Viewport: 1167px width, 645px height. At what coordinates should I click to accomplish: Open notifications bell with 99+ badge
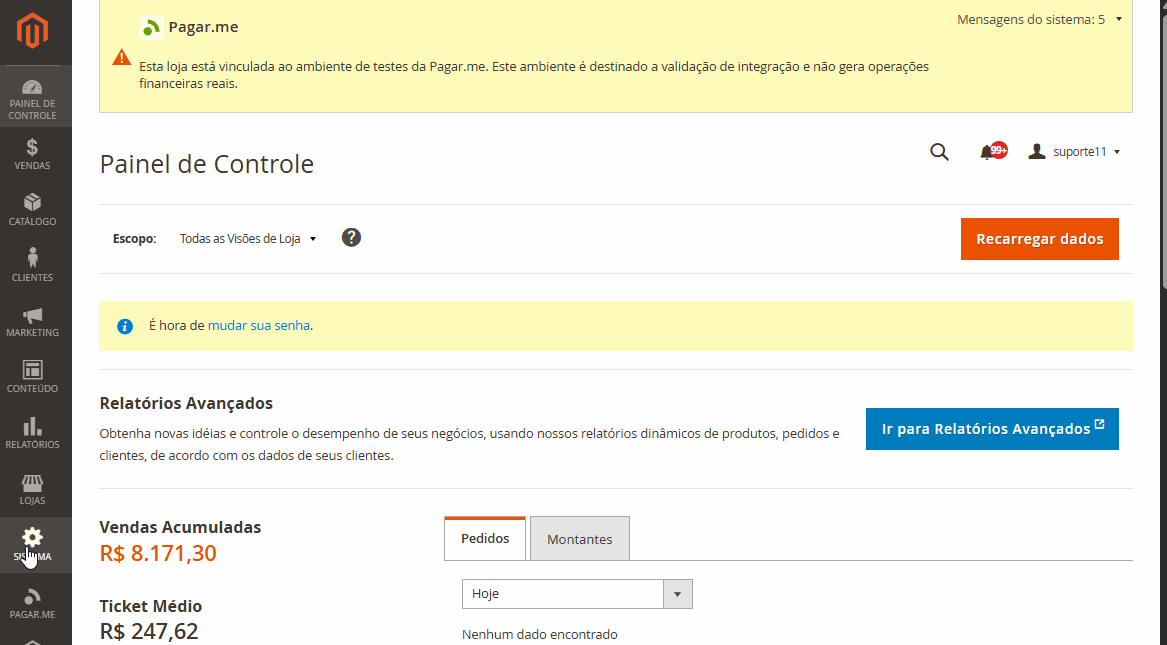pos(993,152)
